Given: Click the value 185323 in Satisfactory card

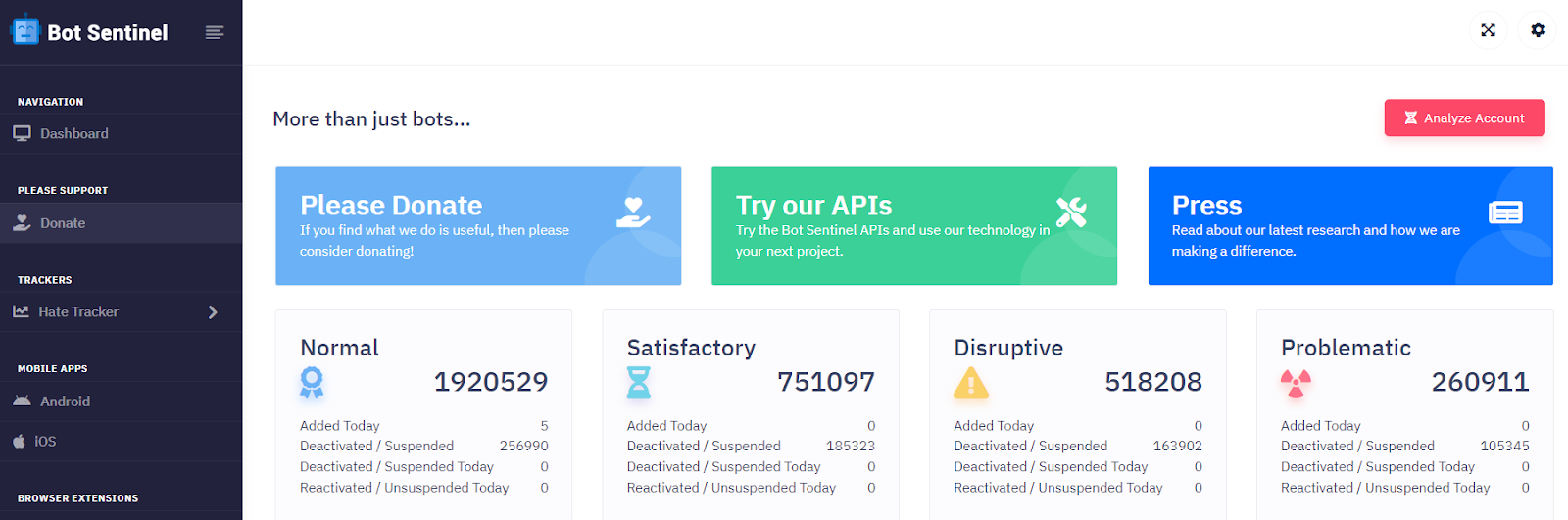Looking at the screenshot, I should pyautogui.click(x=851, y=446).
